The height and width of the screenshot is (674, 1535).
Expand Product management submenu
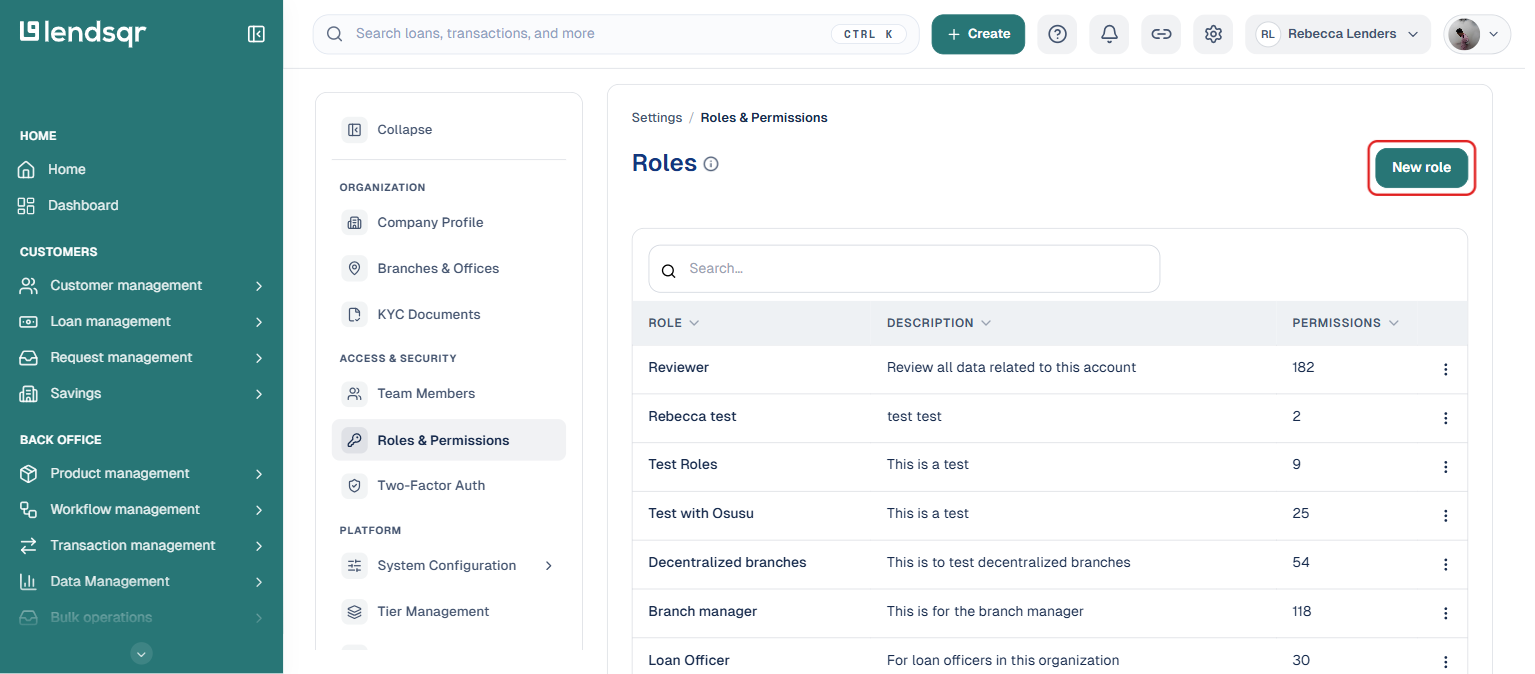pos(259,474)
